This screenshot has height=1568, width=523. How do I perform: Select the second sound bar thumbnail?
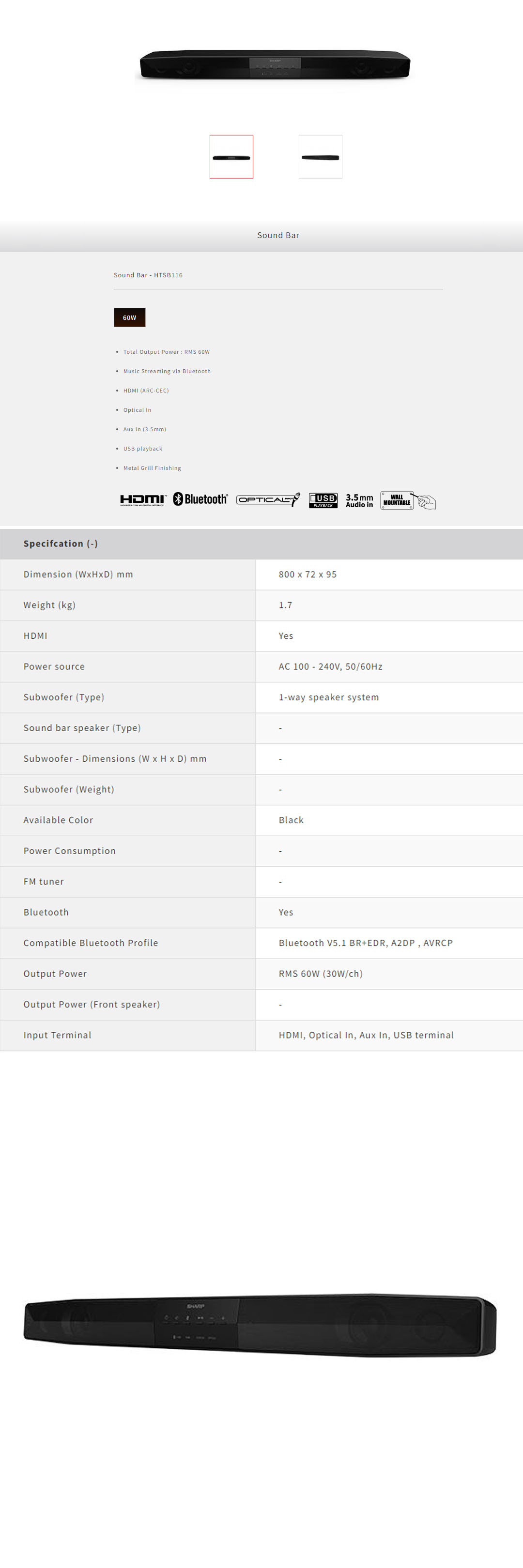(x=320, y=157)
